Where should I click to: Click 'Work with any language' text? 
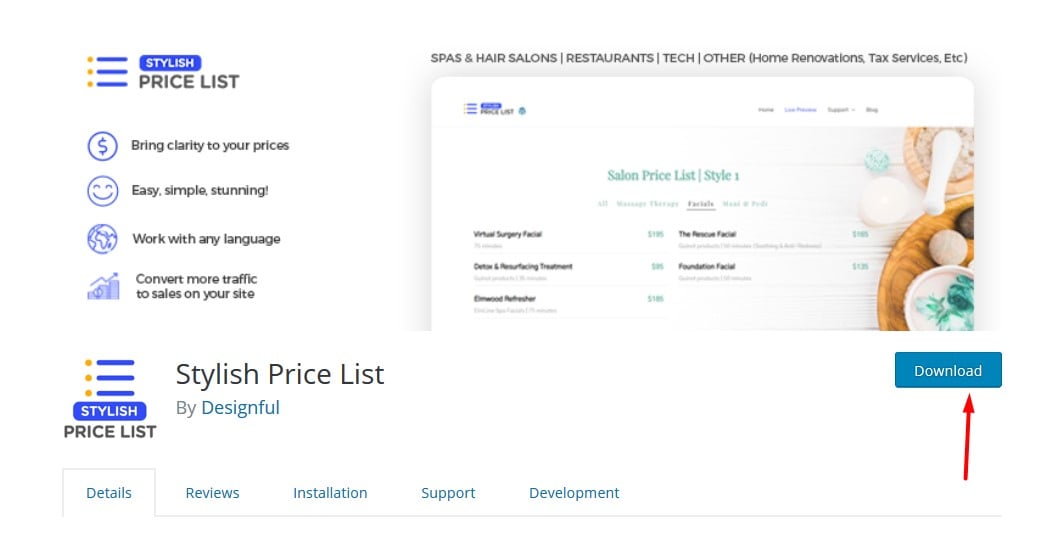206,239
